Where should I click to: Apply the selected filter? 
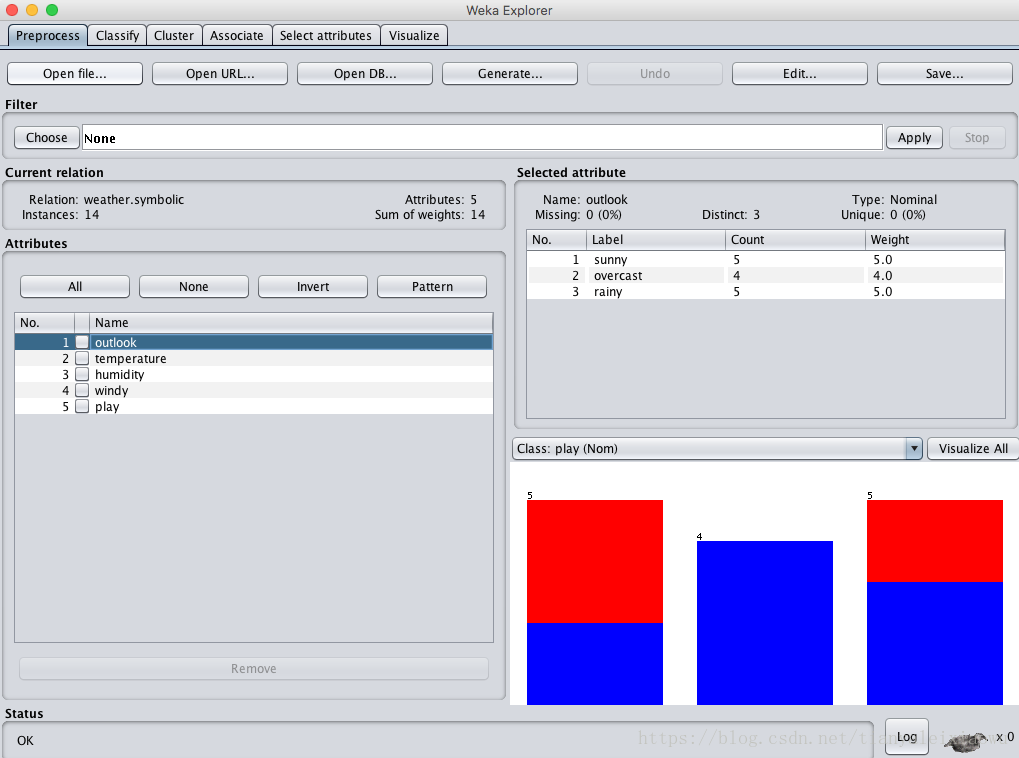pyautogui.click(x=914, y=138)
